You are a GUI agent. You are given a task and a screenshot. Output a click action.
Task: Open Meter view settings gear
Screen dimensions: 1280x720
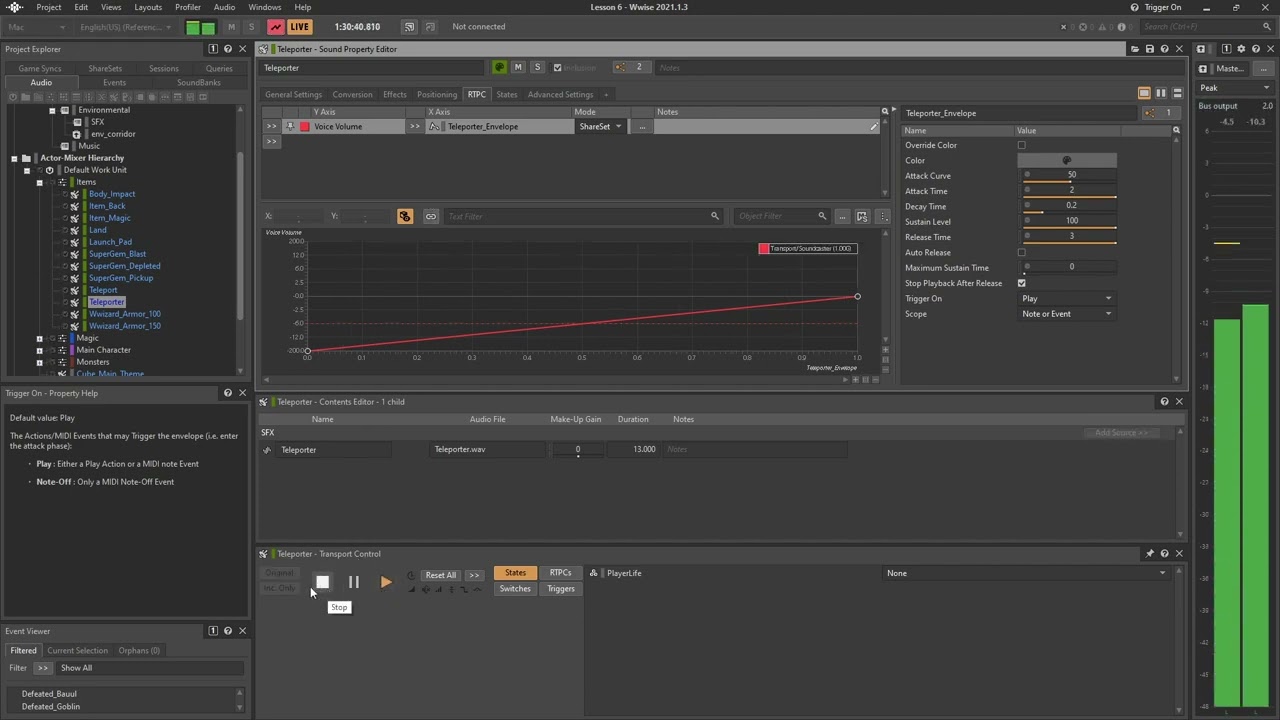point(1241,49)
